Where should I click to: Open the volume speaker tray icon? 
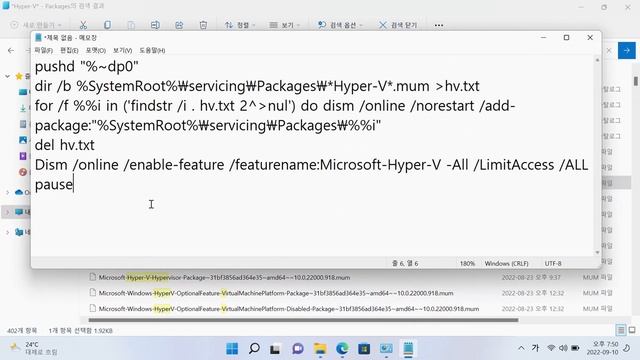563,348
